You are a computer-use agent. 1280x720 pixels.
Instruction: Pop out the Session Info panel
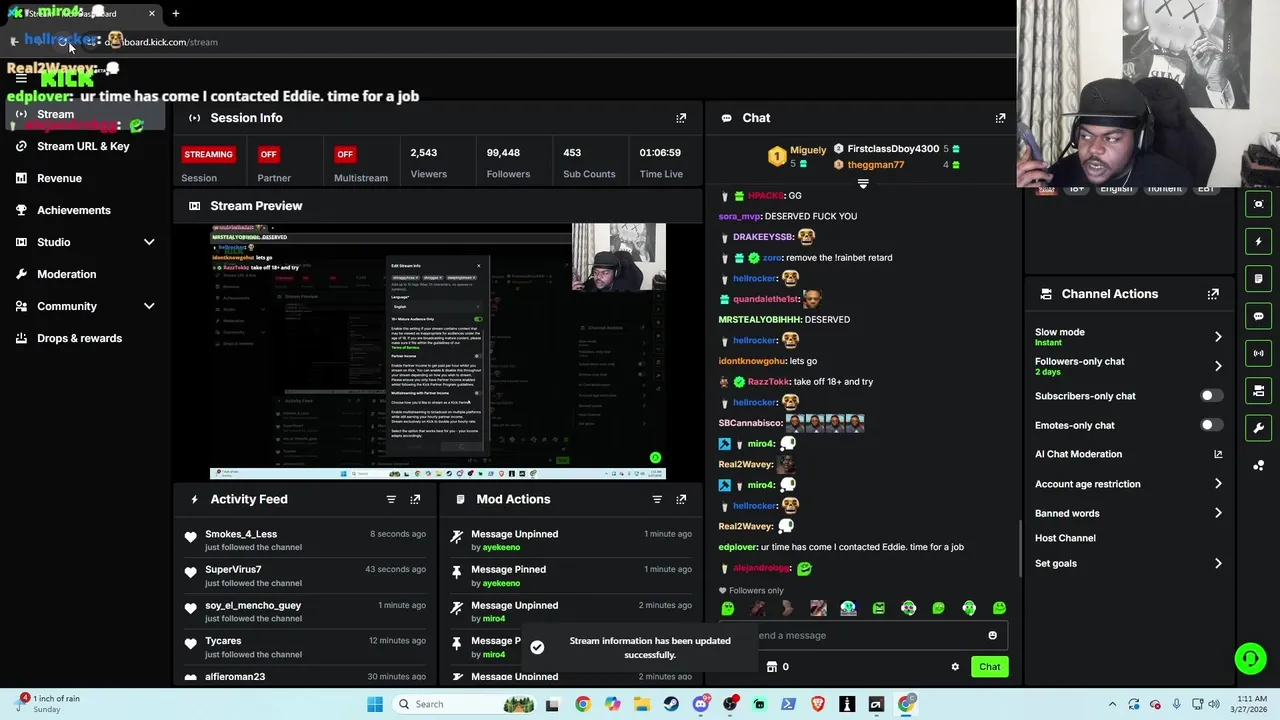[681, 118]
